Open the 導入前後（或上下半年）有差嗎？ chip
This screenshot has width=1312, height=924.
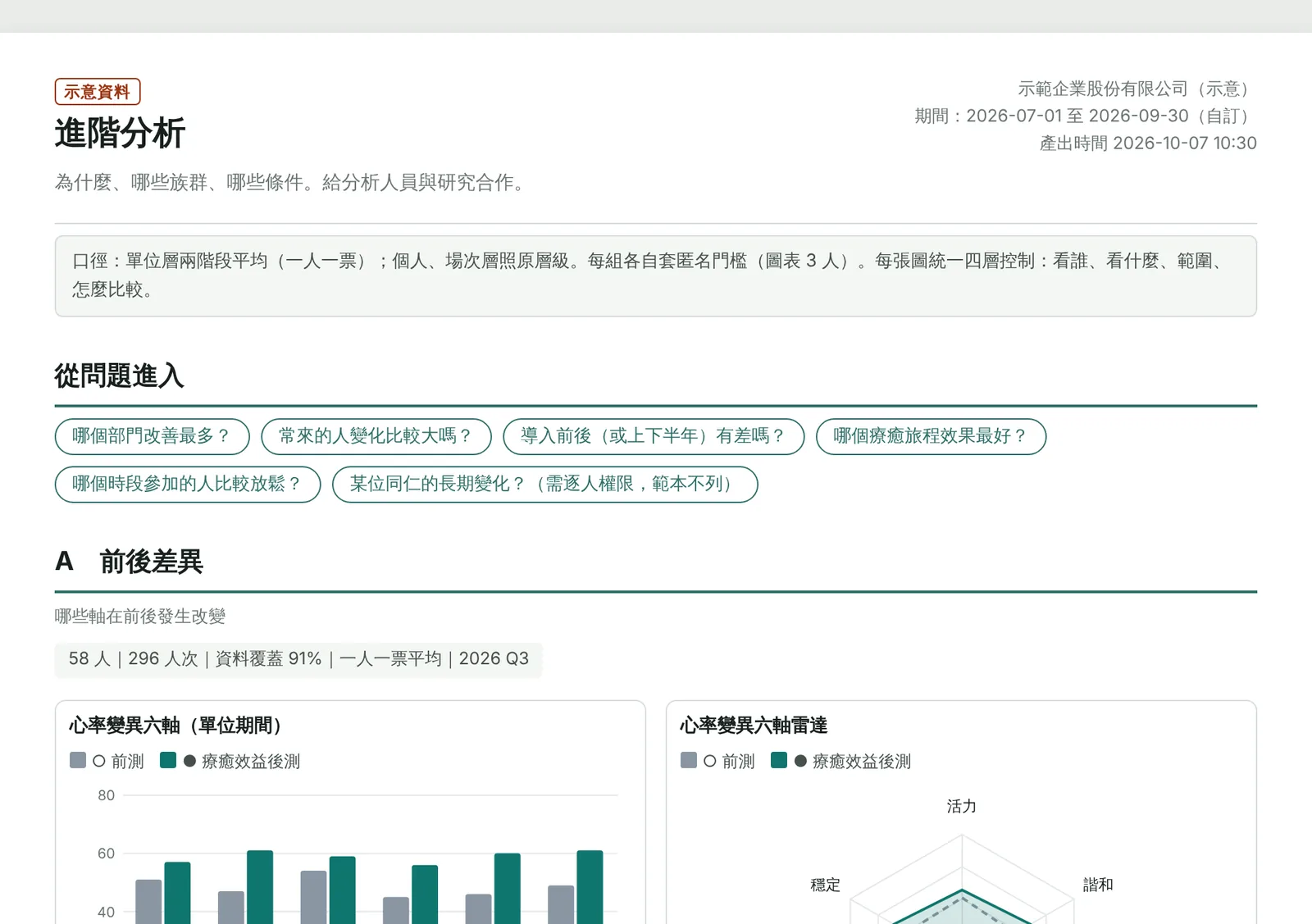[x=654, y=436]
